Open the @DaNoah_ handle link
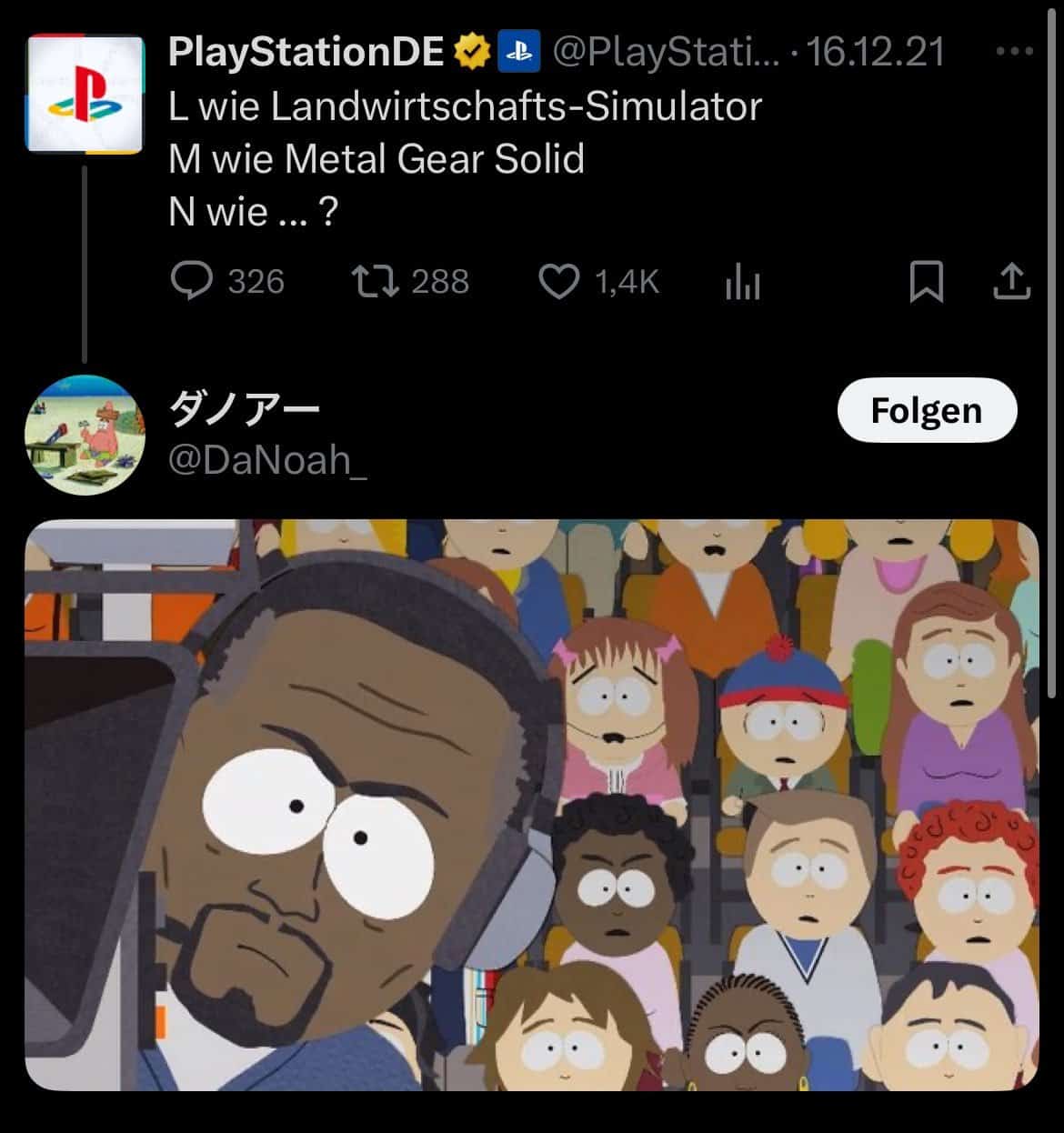This screenshot has height=1133, width=1064. (268, 460)
